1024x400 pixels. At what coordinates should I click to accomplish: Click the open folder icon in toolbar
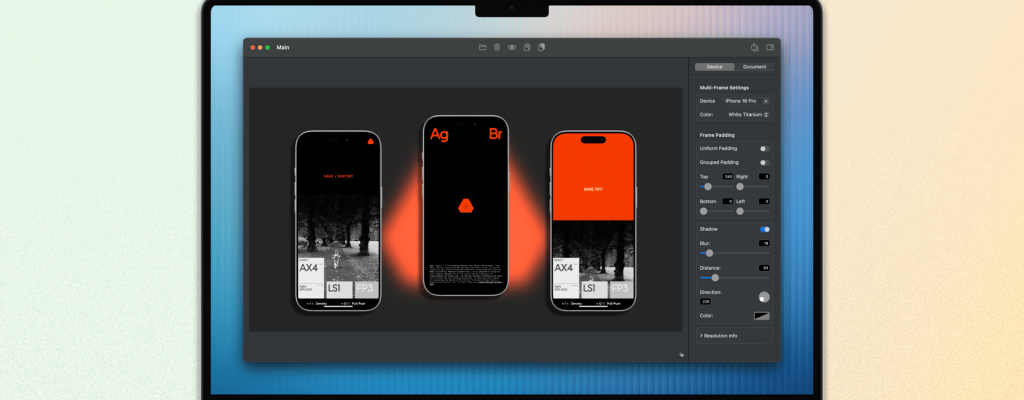[x=482, y=47]
